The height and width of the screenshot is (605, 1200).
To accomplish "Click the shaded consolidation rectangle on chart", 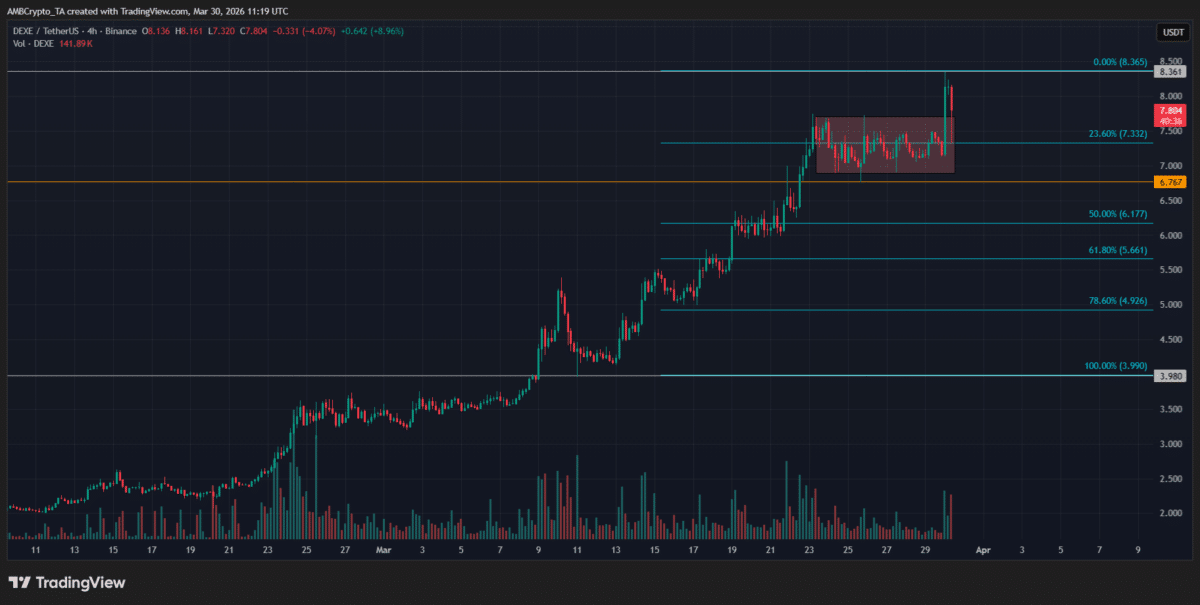I will coord(883,142).
